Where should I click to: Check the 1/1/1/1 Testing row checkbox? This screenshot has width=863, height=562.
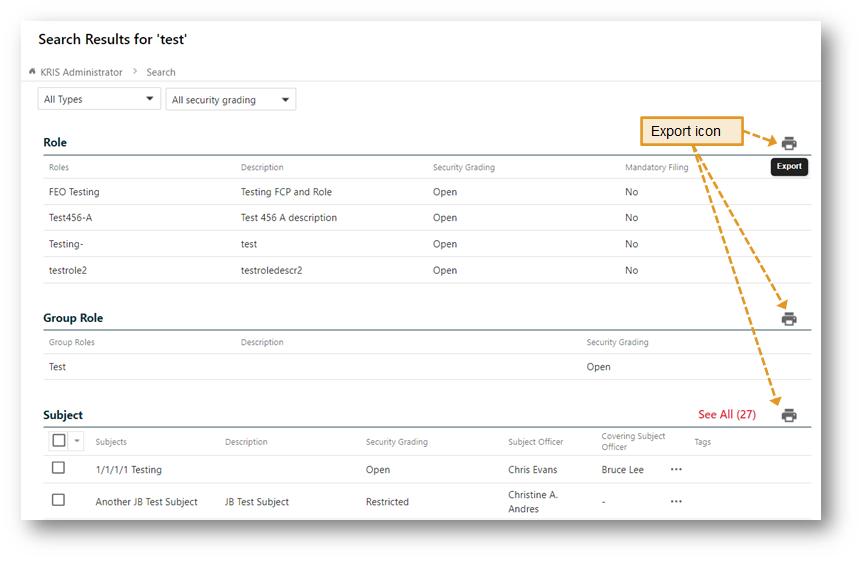point(58,468)
